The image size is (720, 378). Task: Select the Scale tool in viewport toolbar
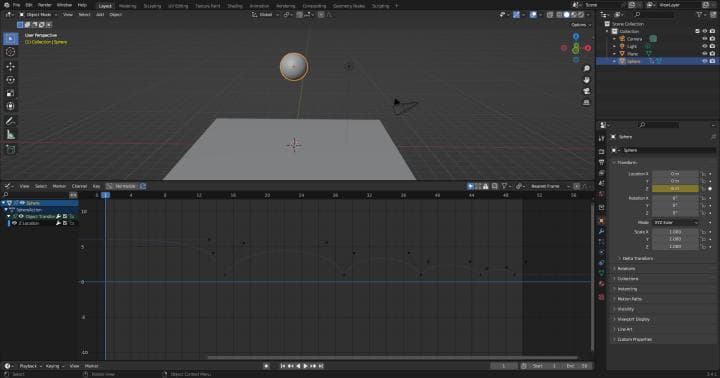(10, 93)
